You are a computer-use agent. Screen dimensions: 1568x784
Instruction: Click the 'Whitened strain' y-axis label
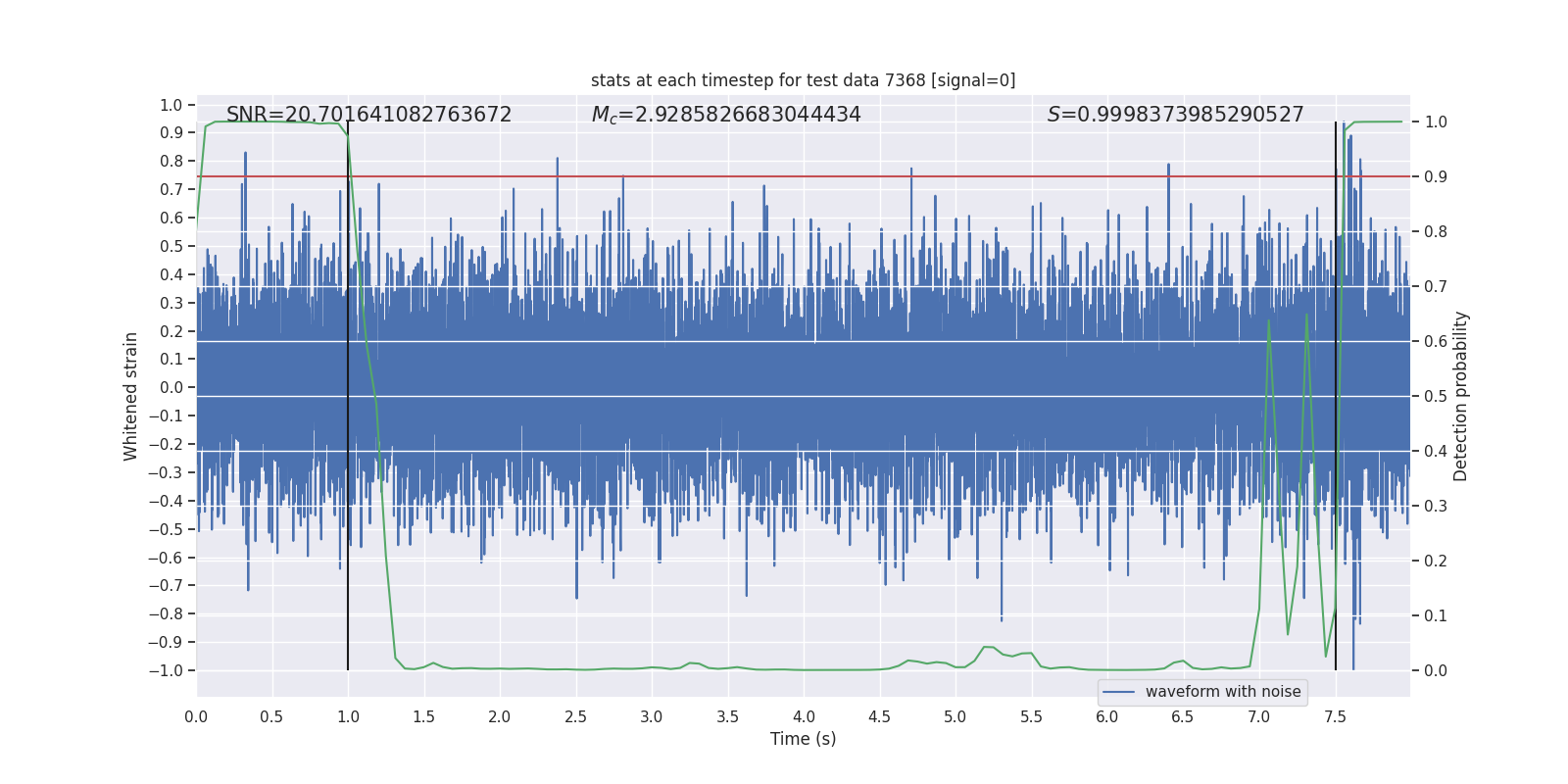point(130,396)
